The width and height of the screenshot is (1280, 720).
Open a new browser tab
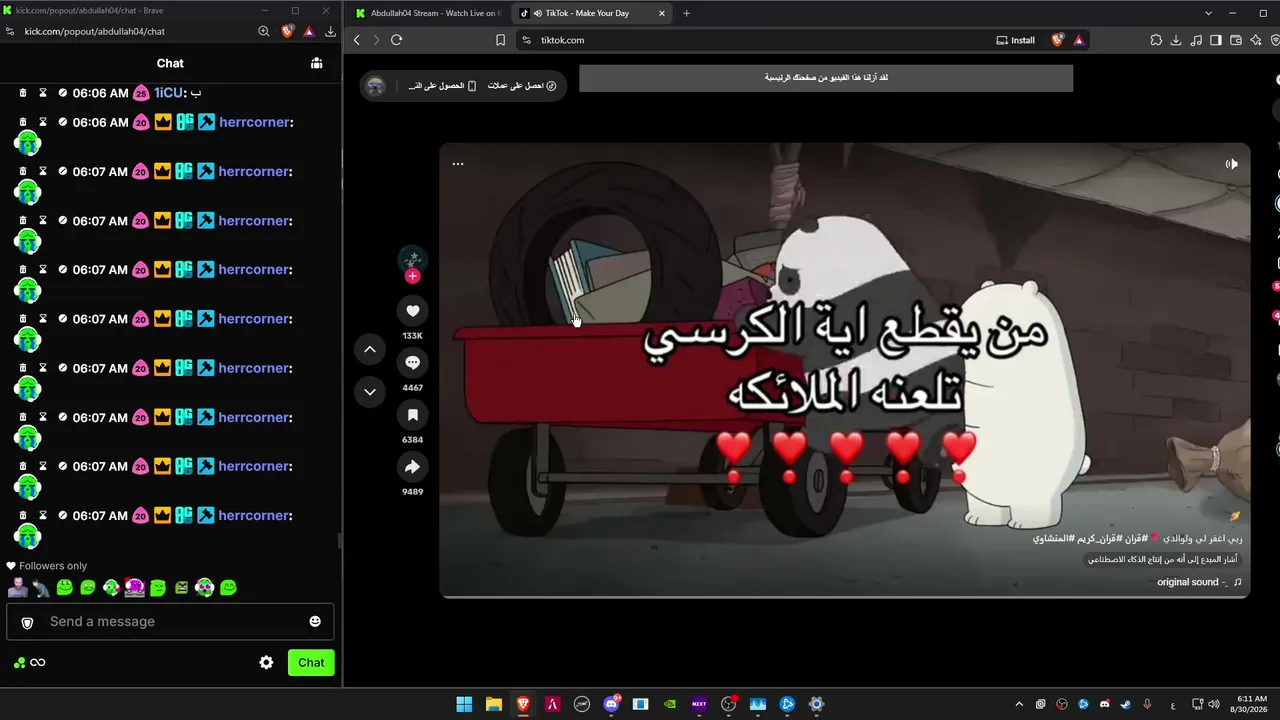point(686,13)
